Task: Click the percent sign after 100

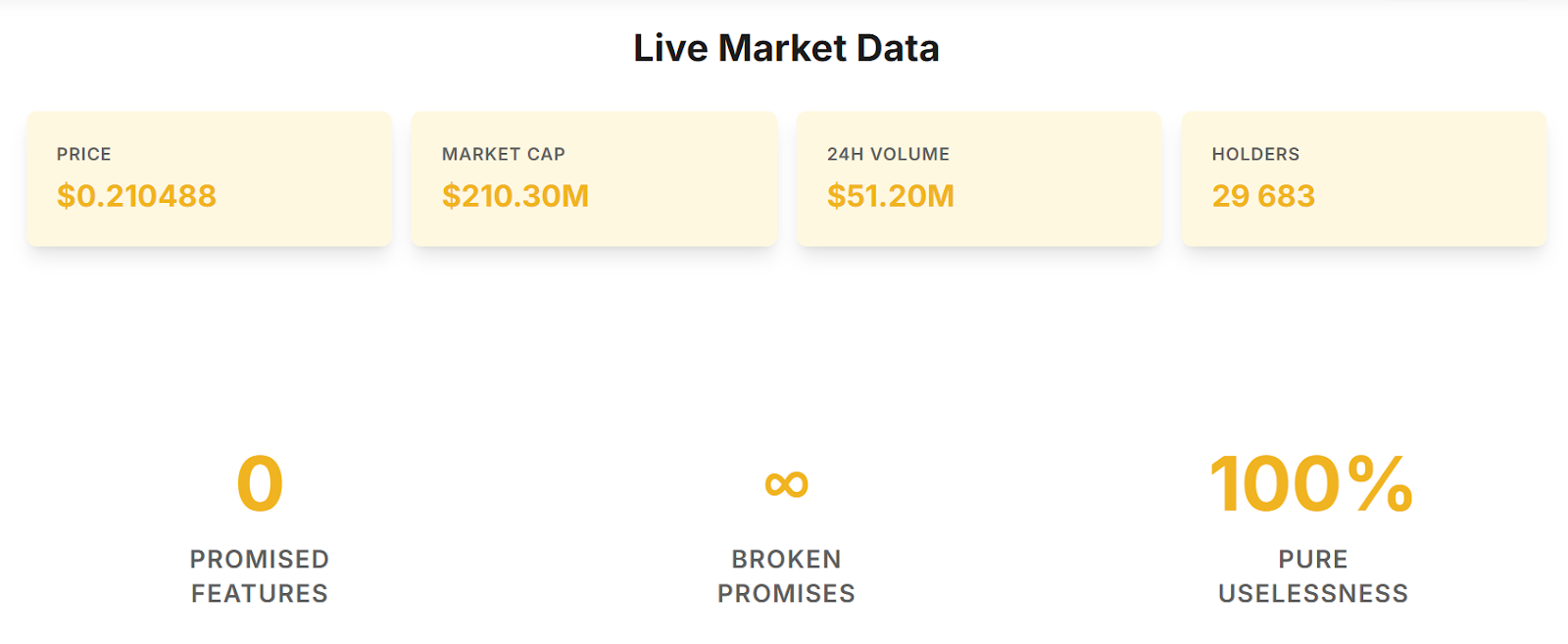Action: pos(1381,483)
